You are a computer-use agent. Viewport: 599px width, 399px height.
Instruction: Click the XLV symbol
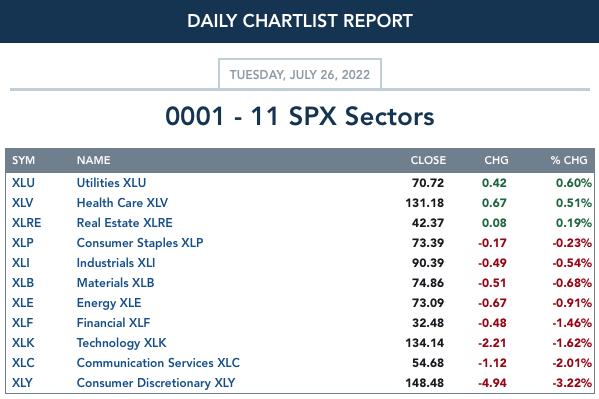pos(22,203)
